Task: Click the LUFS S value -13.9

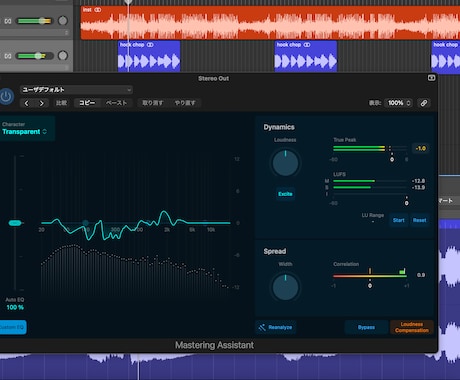Action: [418, 188]
